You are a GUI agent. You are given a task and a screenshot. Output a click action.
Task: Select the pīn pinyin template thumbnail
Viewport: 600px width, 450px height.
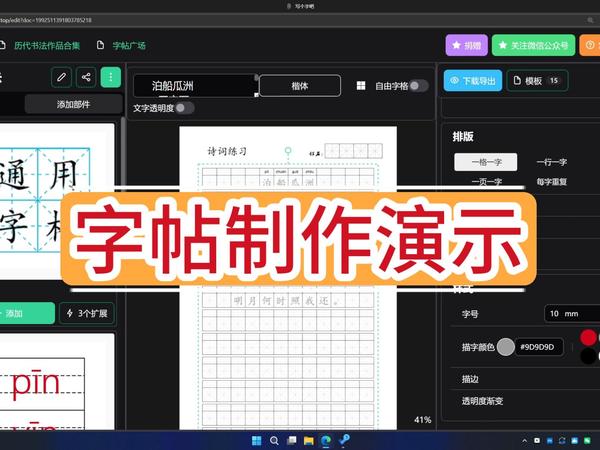[57, 382]
